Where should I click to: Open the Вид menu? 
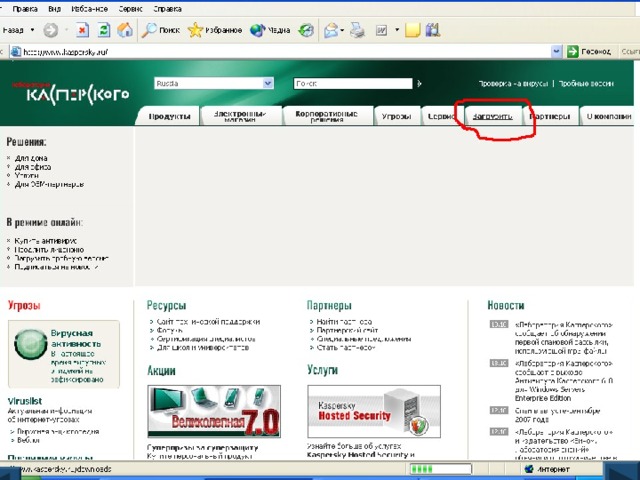point(54,8)
